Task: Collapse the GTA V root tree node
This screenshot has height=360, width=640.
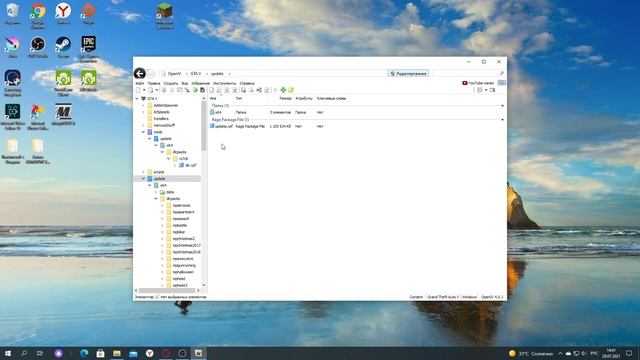Action: tap(137, 98)
